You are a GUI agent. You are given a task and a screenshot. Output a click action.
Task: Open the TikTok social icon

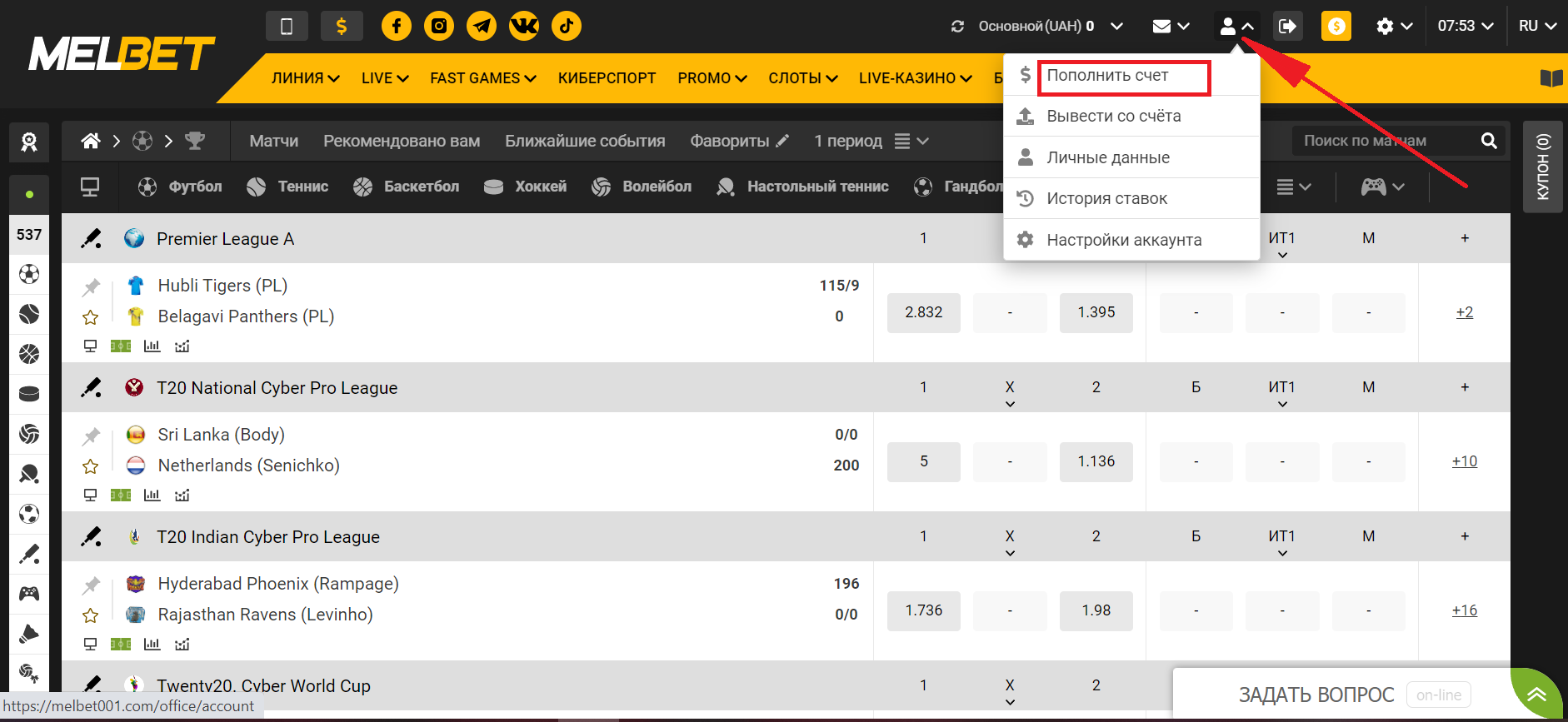[x=567, y=26]
